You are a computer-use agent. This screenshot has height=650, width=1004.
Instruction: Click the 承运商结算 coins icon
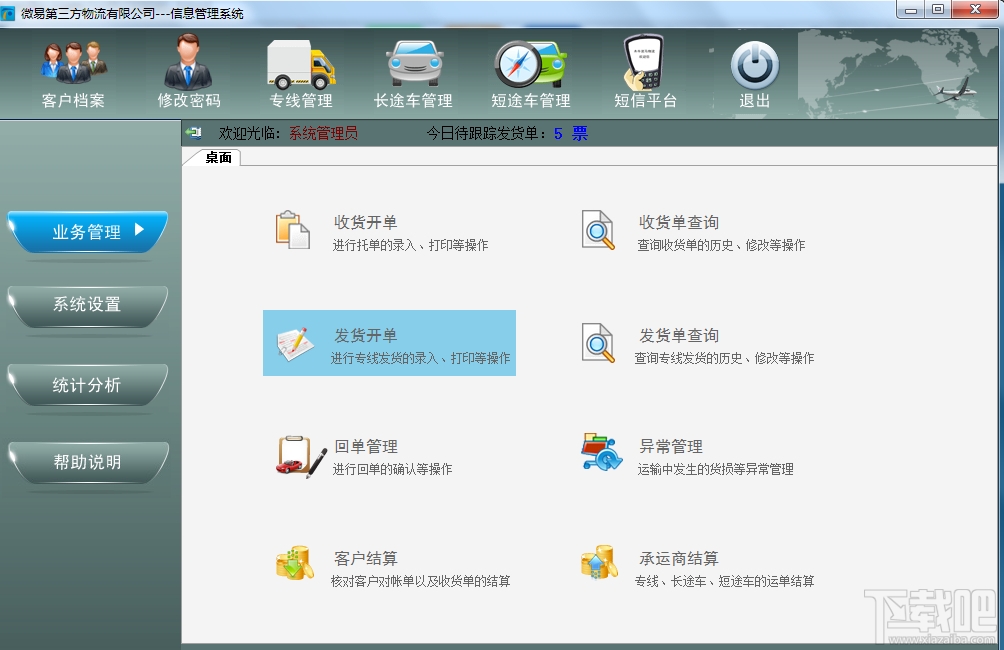[x=599, y=562]
